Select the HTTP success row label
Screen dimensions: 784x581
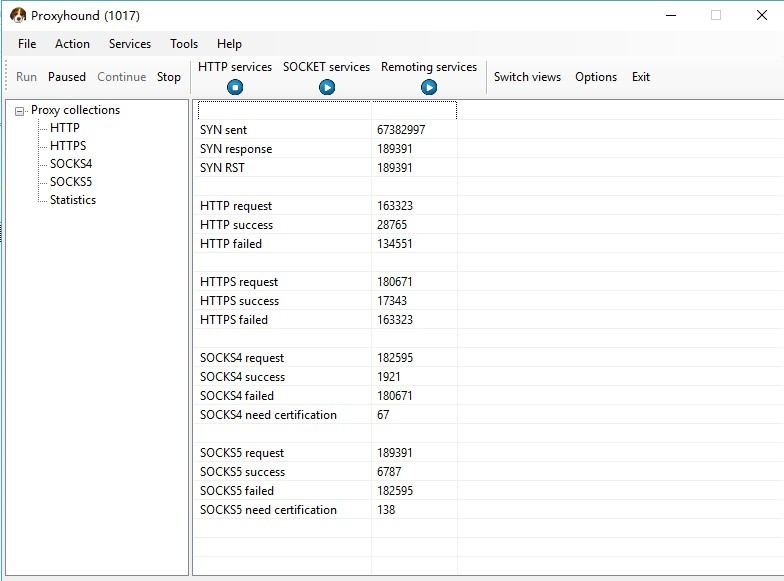[x=236, y=225]
